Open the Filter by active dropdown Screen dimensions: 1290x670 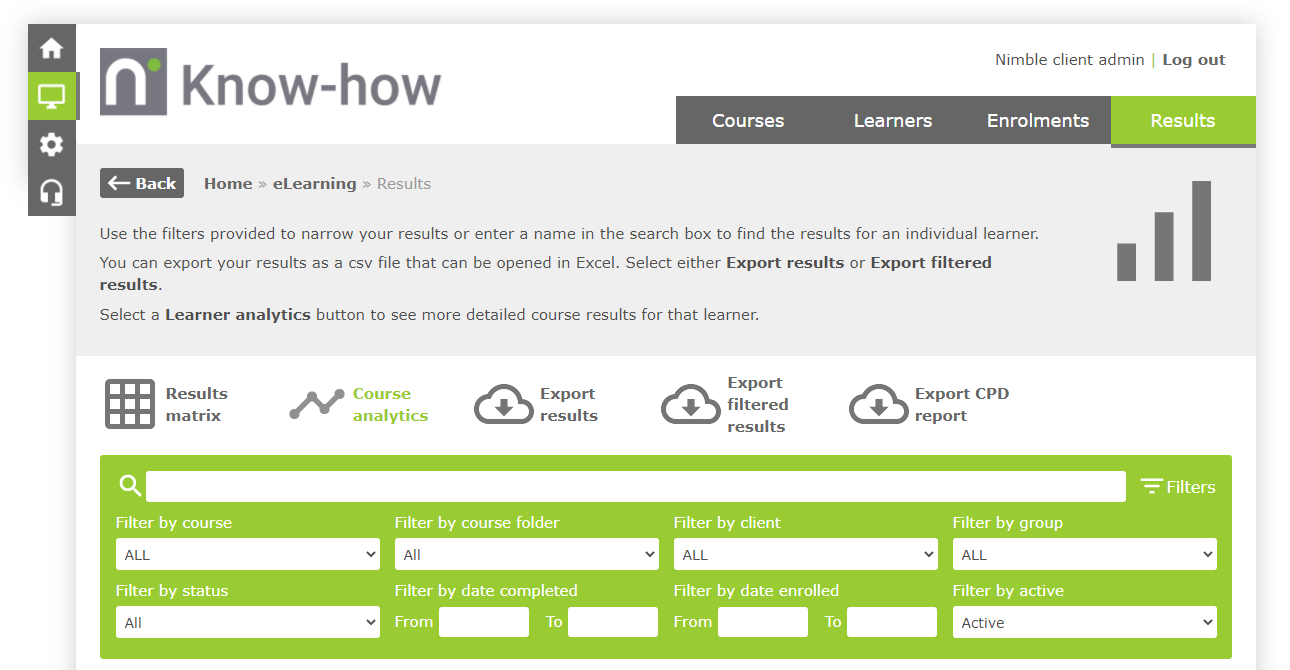tap(1085, 622)
